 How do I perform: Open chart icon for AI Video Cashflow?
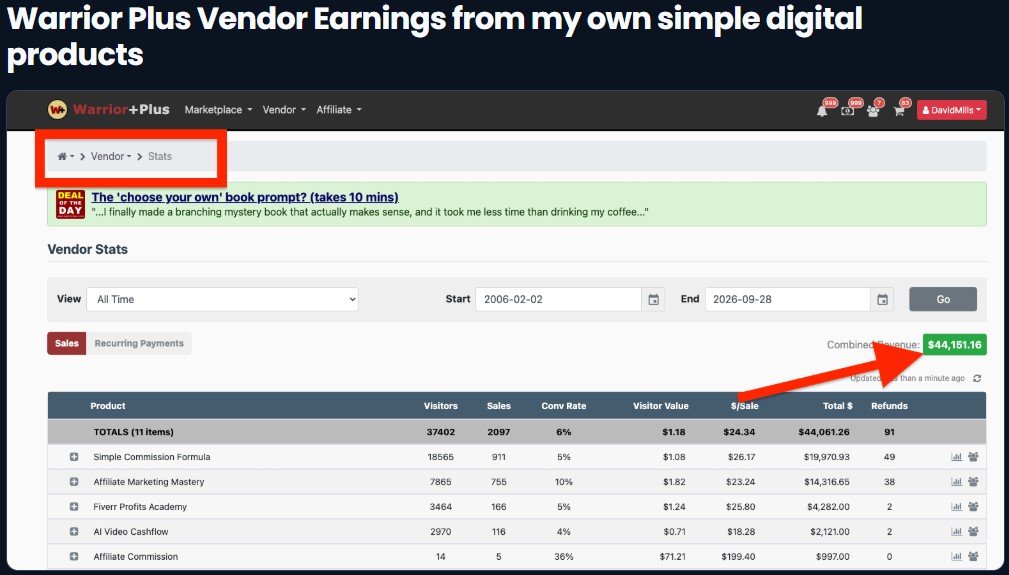[x=956, y=532]
